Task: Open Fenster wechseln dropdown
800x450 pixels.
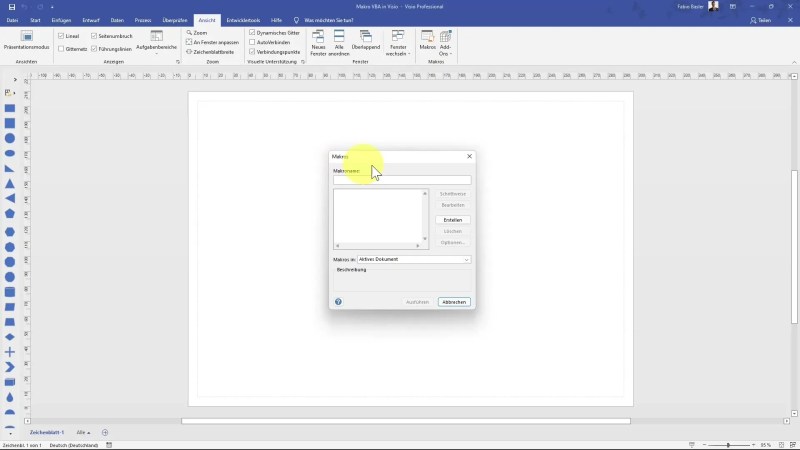Action: [x=397, y=43]
